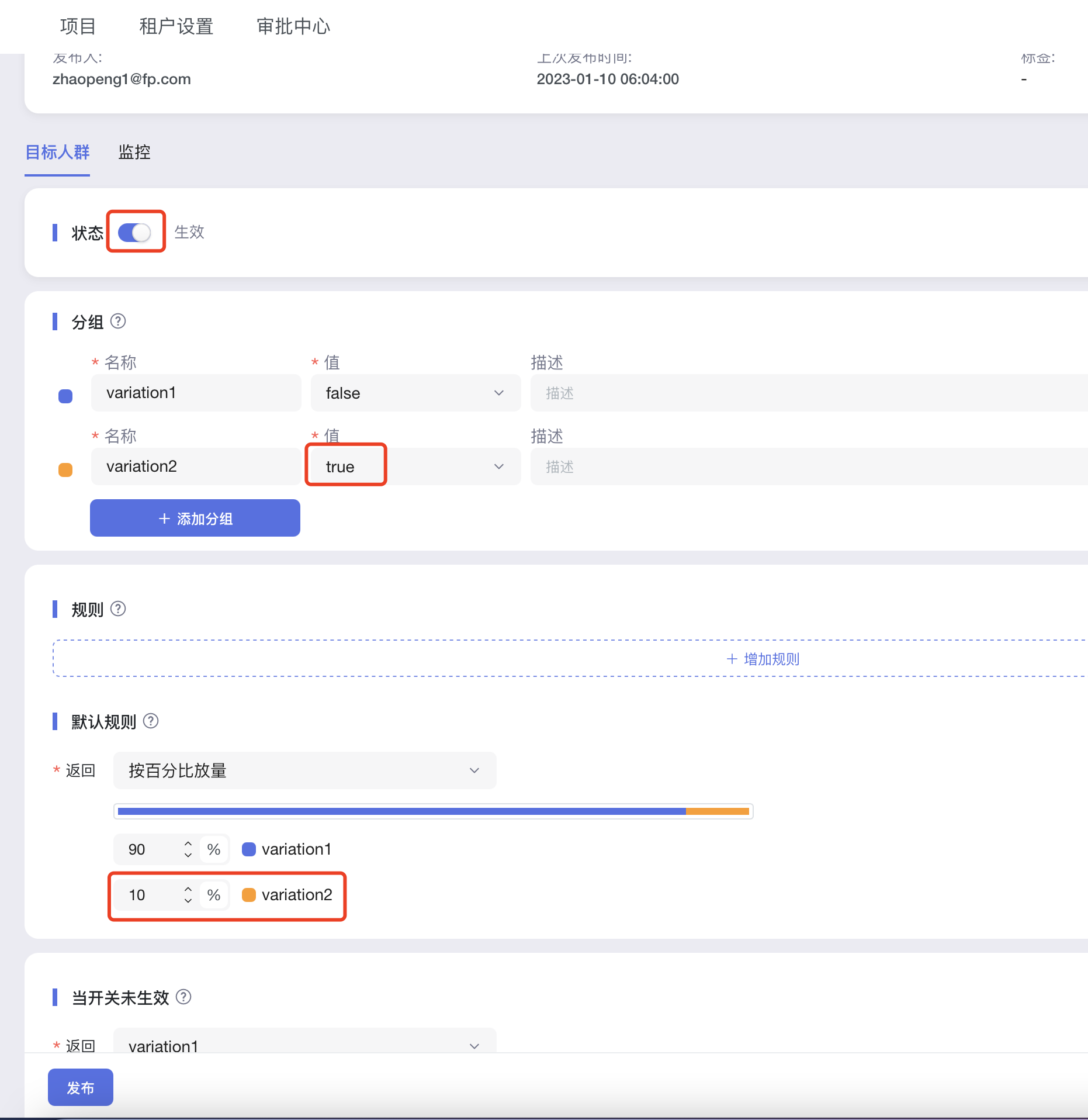
Task: Click the orange variation2 color swatch
Action: [65, 470]
